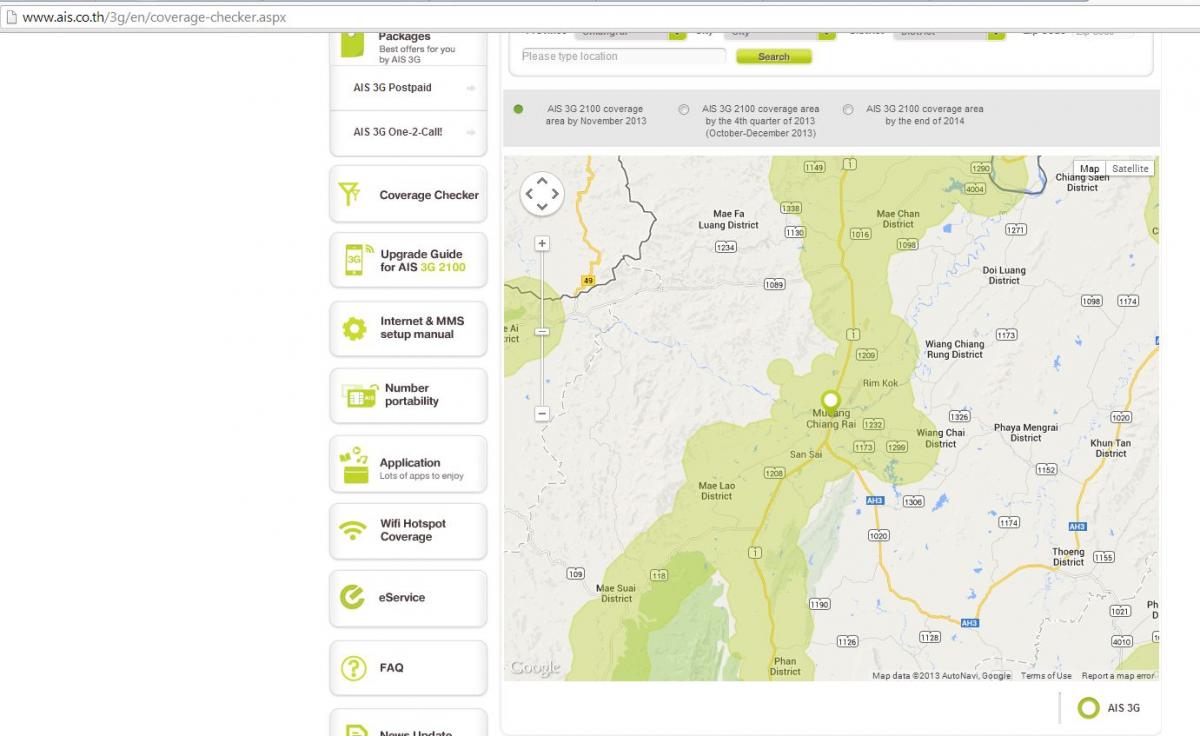Pan the map left with the arrow
This screenshot has width=1200, height=736.
point(528,194)
